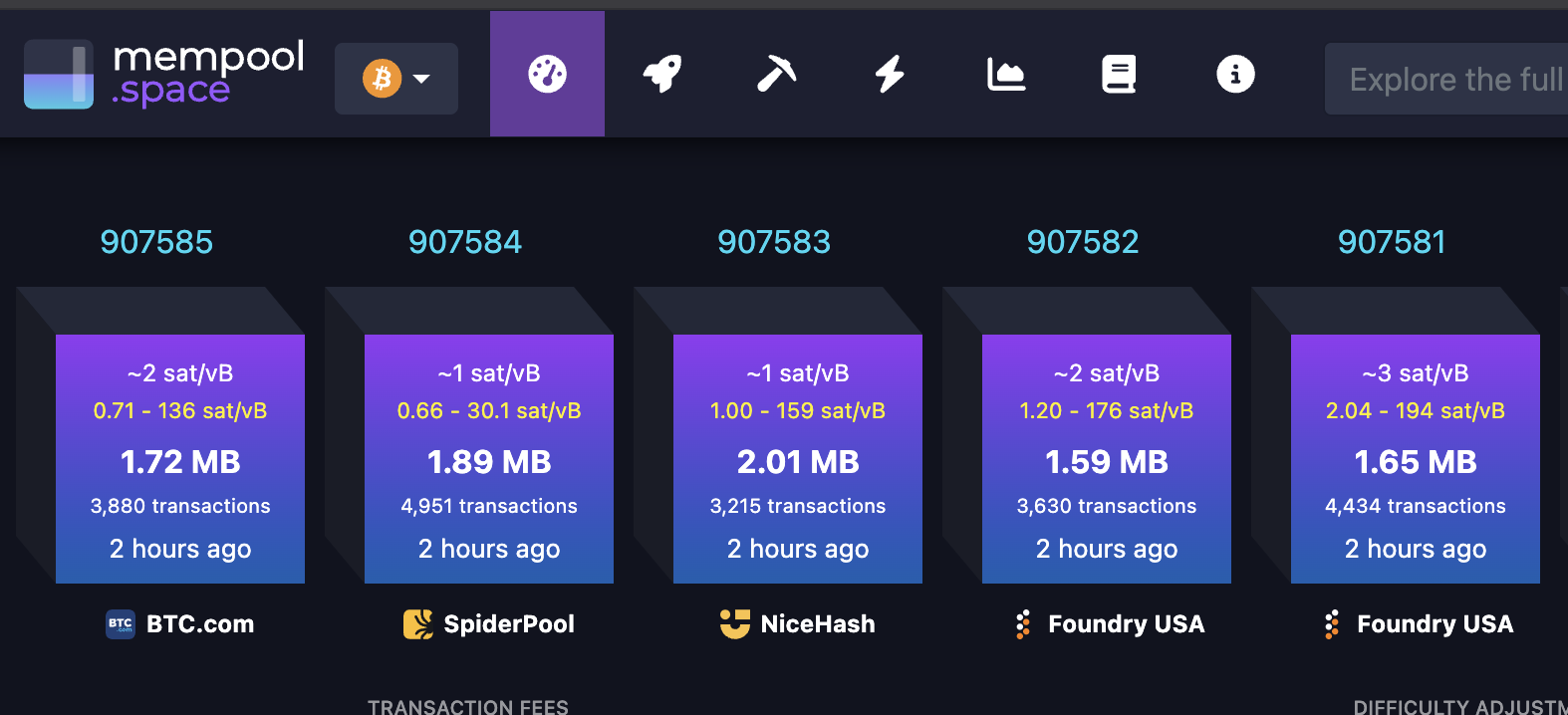The height and width of the screenshot is (715, 1568).
Task: Open block height 907585 link
Action: 156,242
